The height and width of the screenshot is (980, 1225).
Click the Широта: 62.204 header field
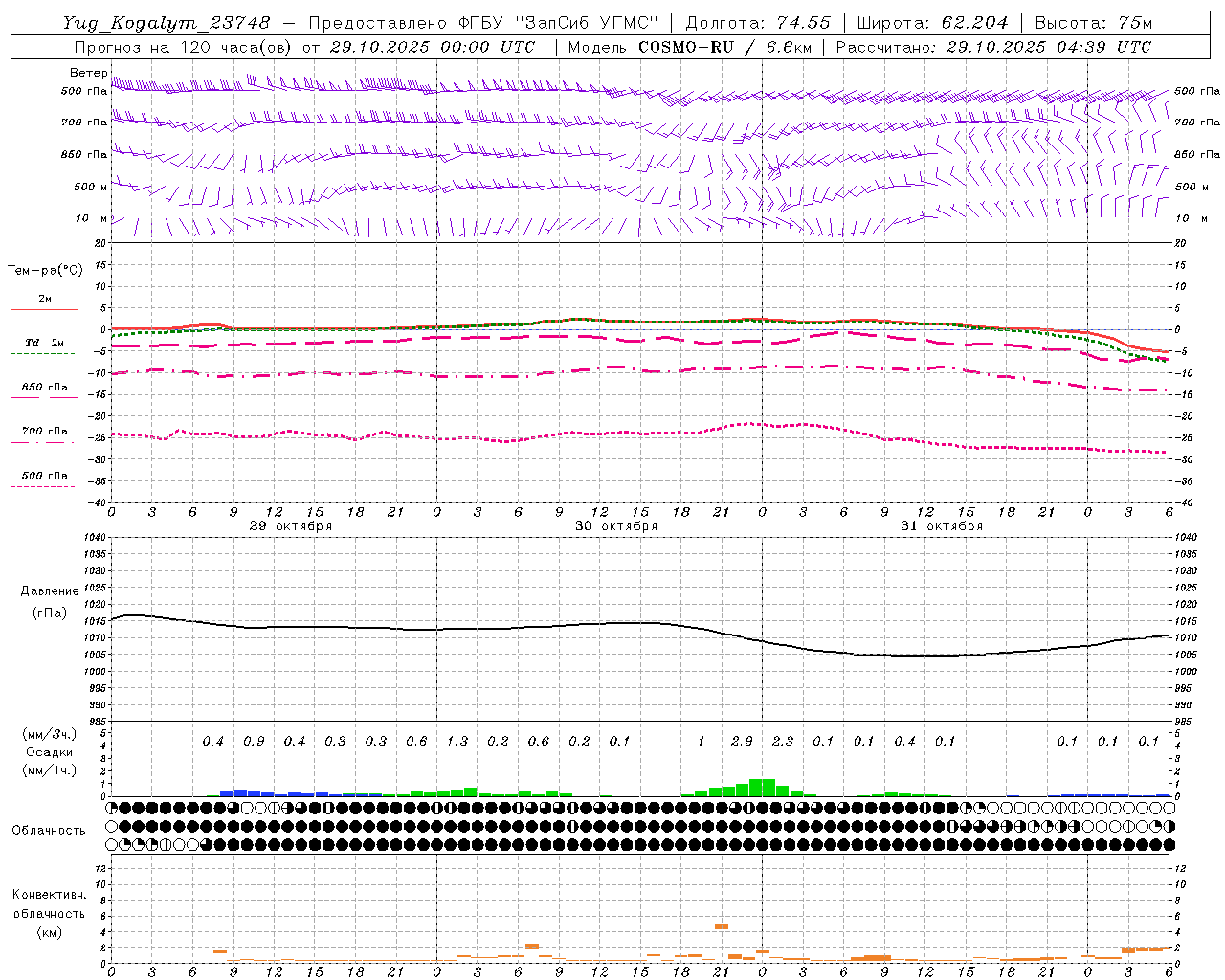pos(932,23)
